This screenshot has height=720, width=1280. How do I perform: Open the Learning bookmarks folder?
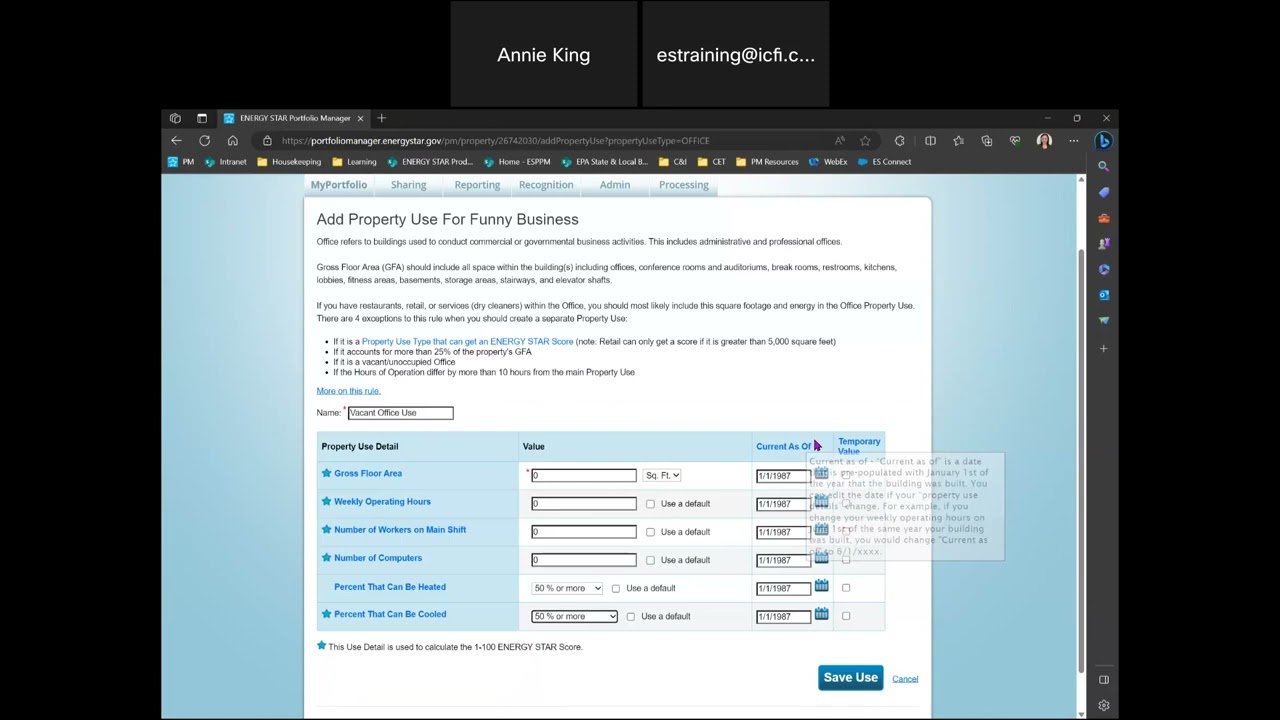pos(354,162)
